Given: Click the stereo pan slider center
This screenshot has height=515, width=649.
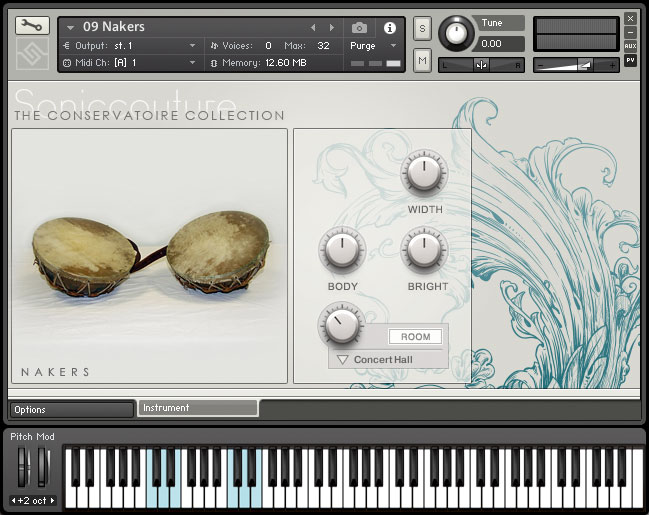Looking at the screenshot, I should tap(481, 65).
